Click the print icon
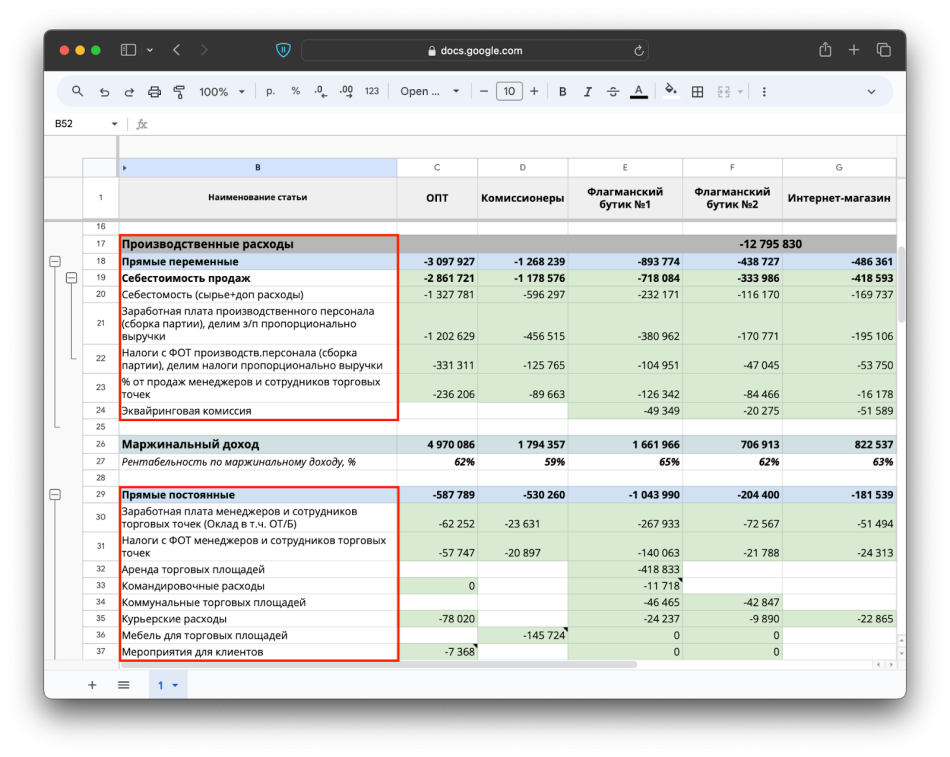 [154, 91]
